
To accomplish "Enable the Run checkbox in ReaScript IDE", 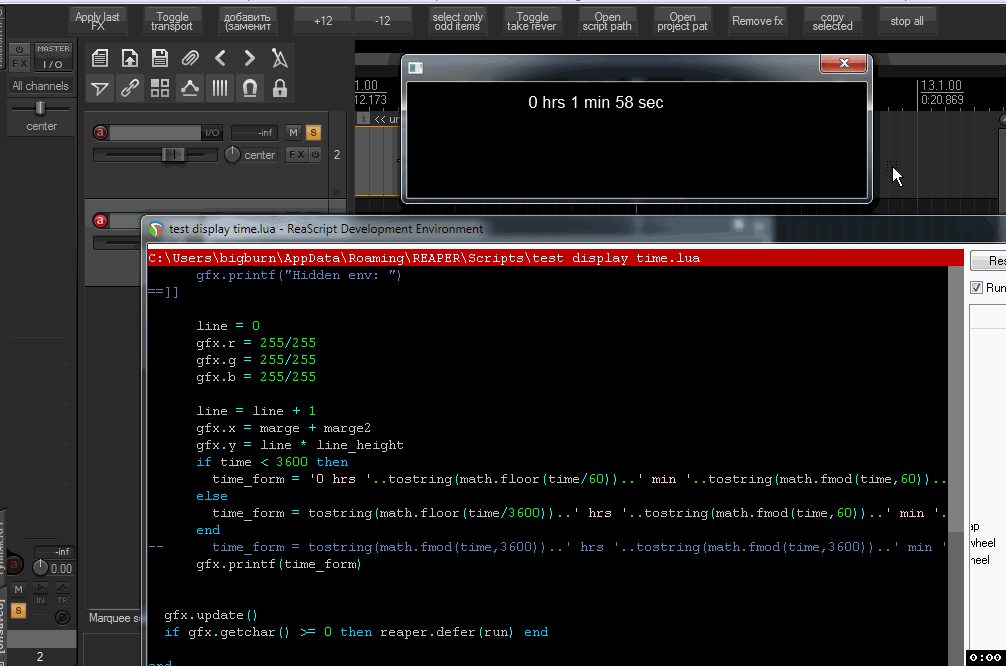I will [x=976, y=287].
